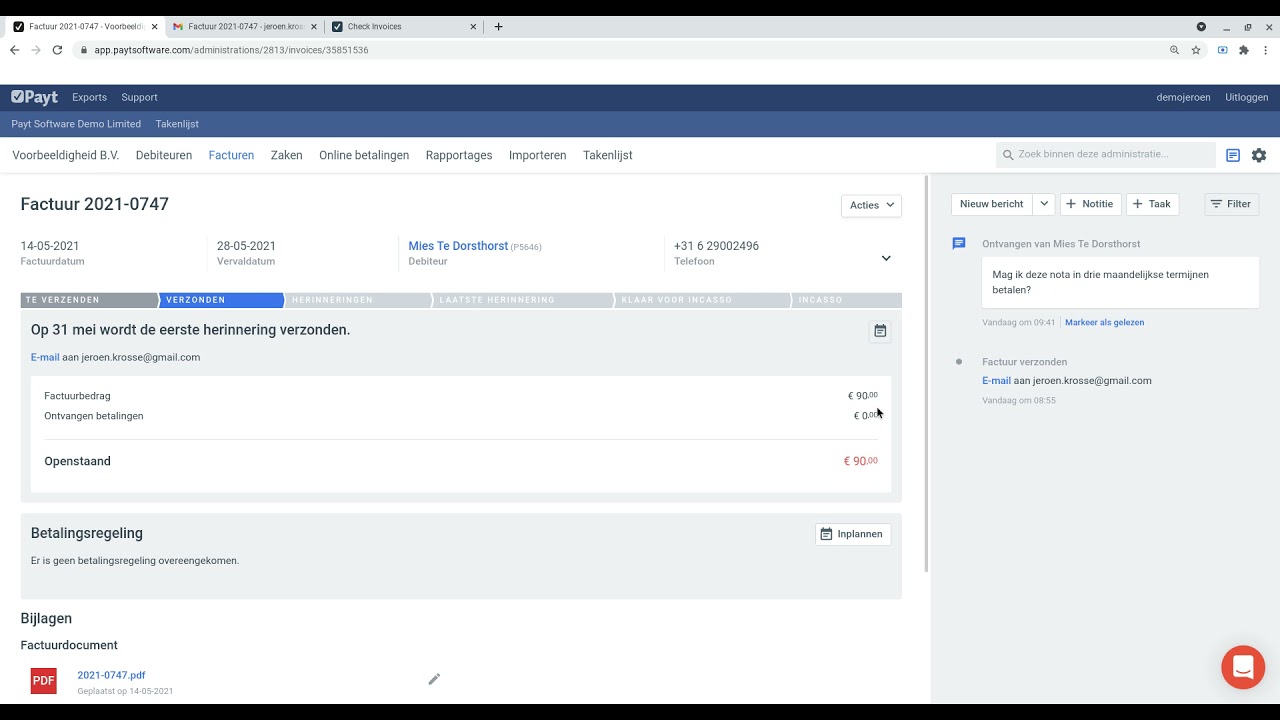Image resolution: width=1280 pixels, height=720 pixels.
Task: Open Importeren
Action: (x=537, y=155)
